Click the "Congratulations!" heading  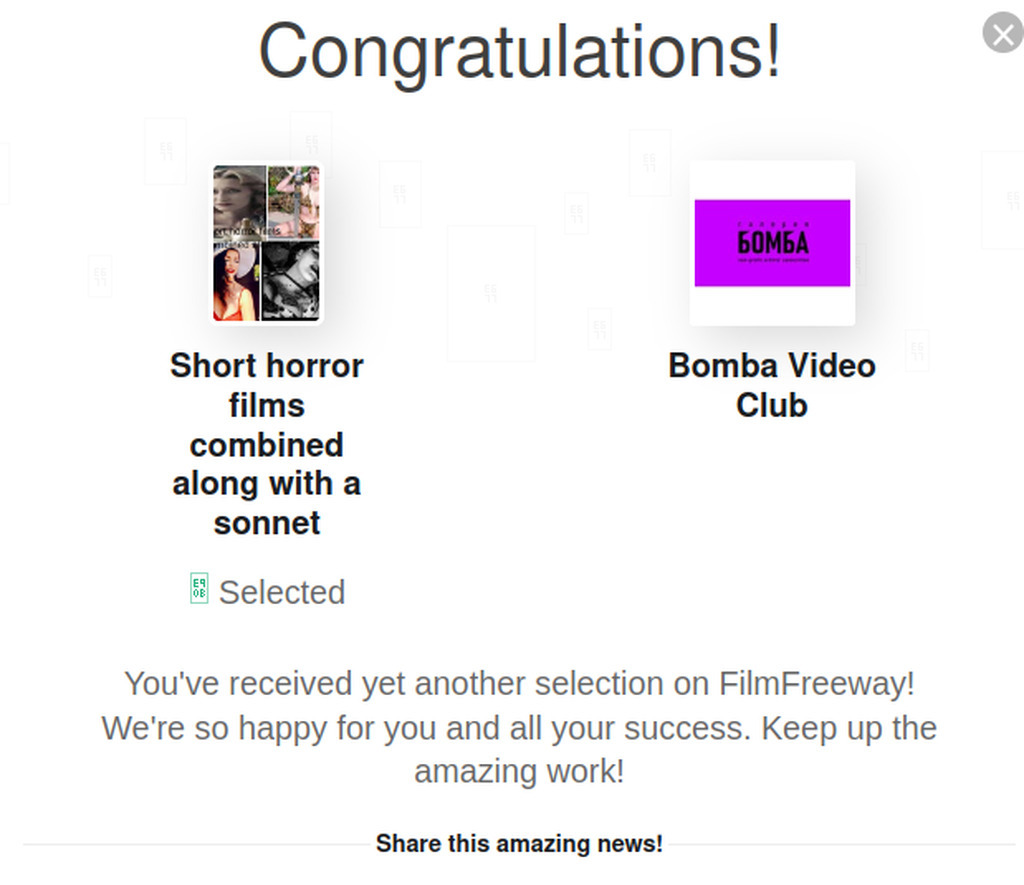(x=519, y=49)
